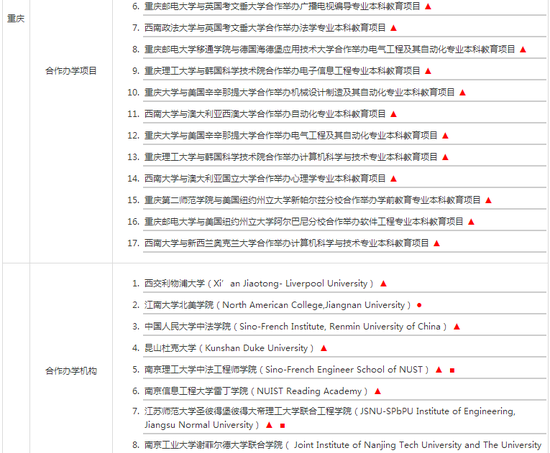This screenshot has width=550, height=453.
Task: Click red triangle beside NUIST Reading Academy
Action: [x=377, y=391]
